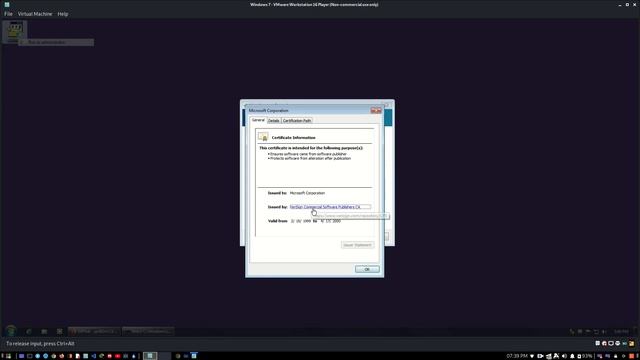Click the yellow folder icon in VMware status bar
Image resolution: width=640 pixels, height=360 pixels.
[x=632, y=343]
